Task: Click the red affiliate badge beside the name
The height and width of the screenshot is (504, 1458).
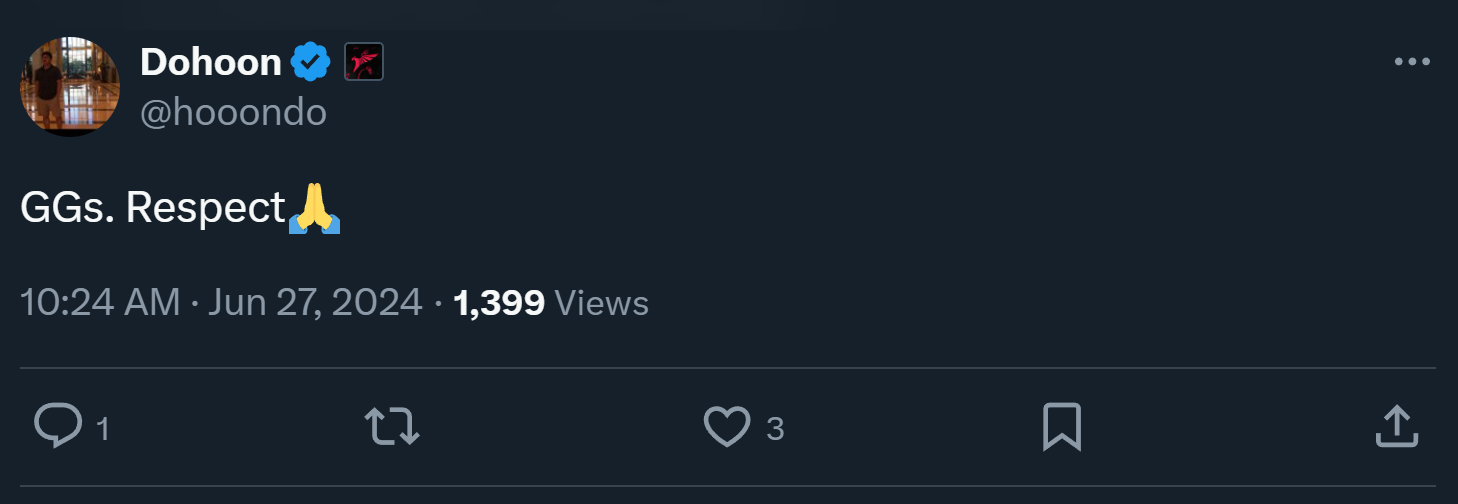Action: click(x=364, y=63)
